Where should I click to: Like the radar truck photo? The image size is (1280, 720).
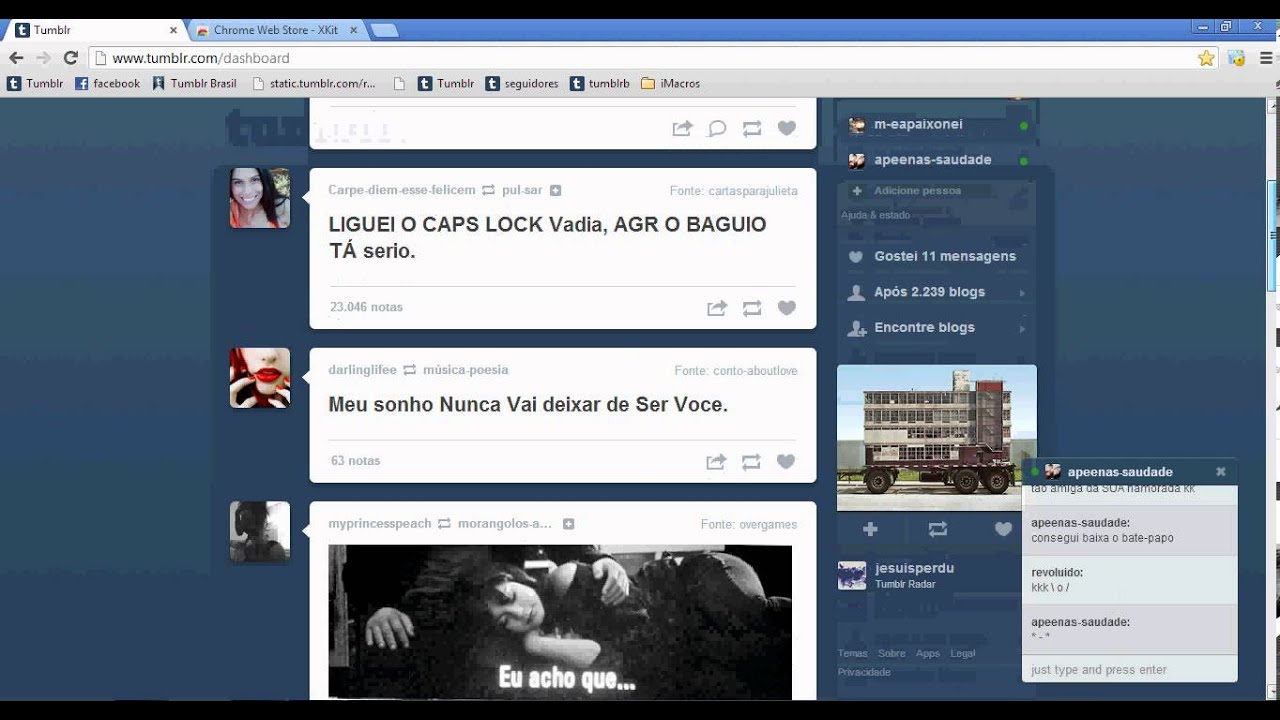(x=1003, y=529)
